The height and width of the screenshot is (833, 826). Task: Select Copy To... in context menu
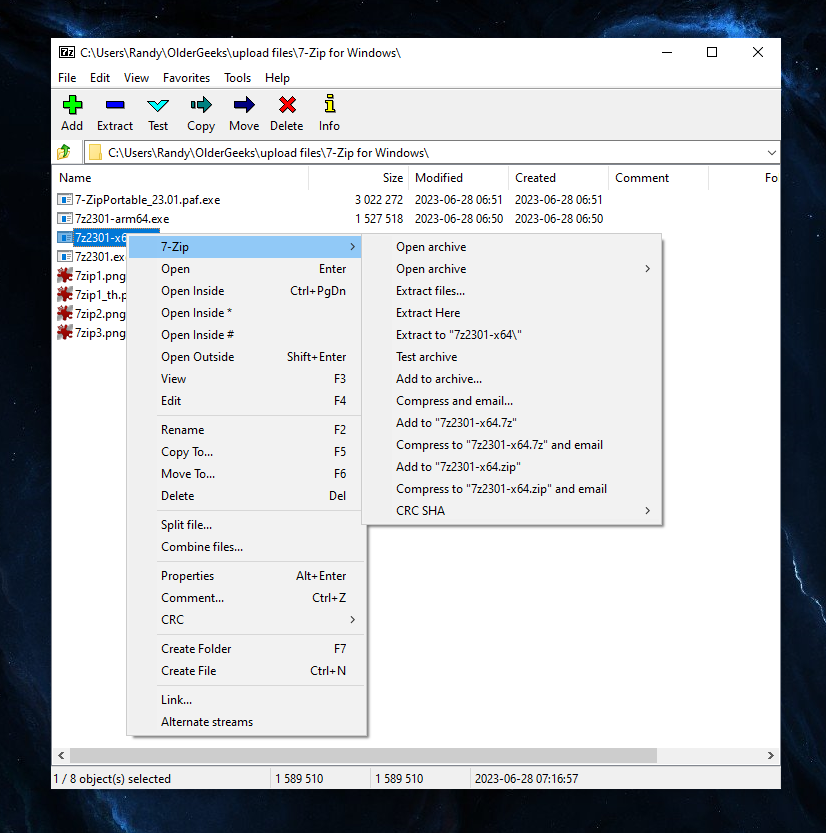245,452
